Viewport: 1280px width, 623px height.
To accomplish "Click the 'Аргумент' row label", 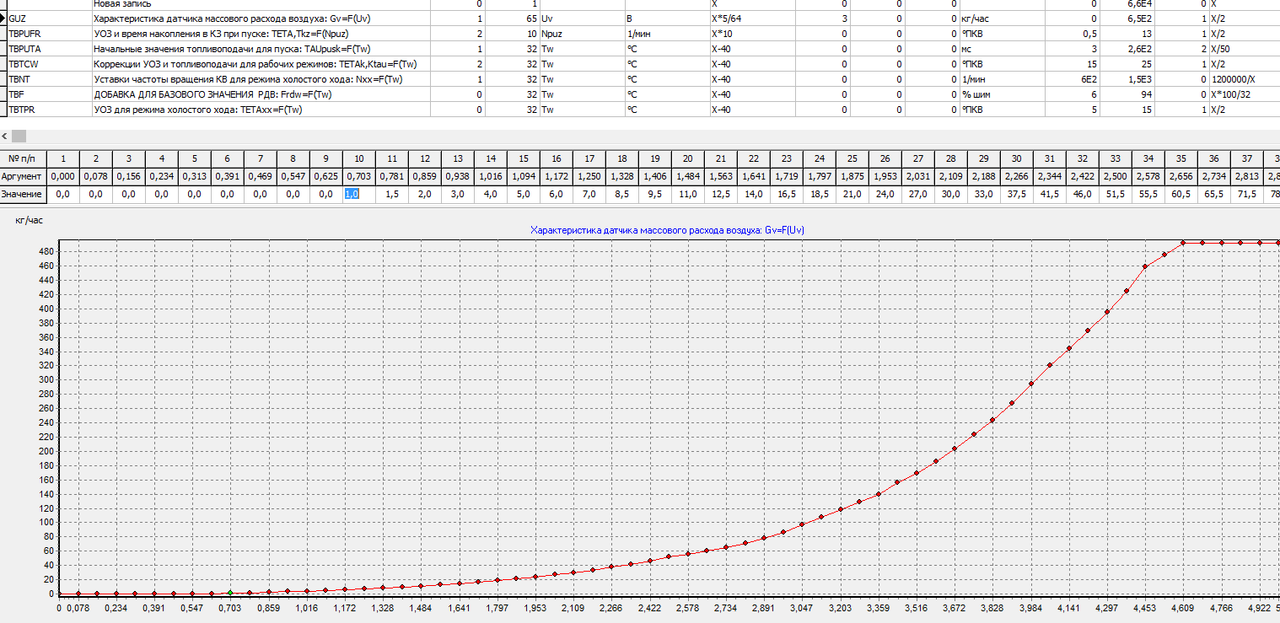I will [x=23, y=176].
